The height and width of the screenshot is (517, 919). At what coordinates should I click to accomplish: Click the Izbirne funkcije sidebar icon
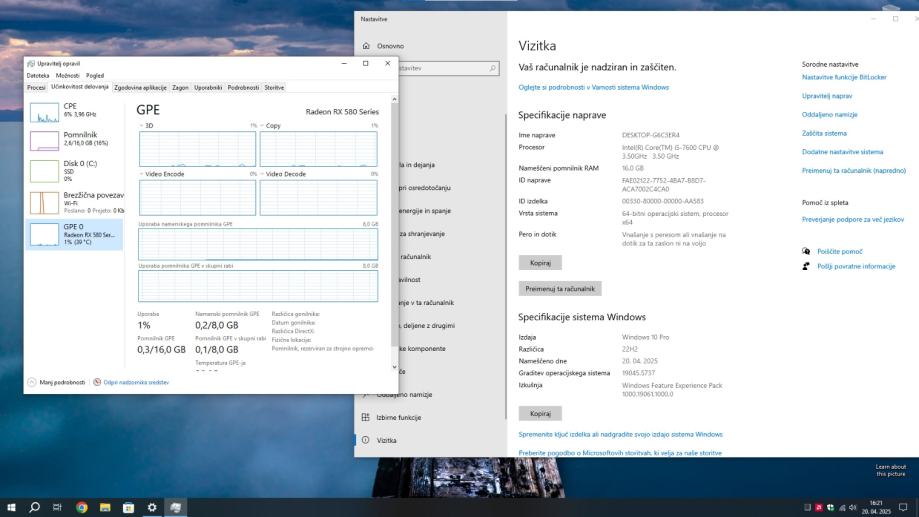[x=366, y=417]
